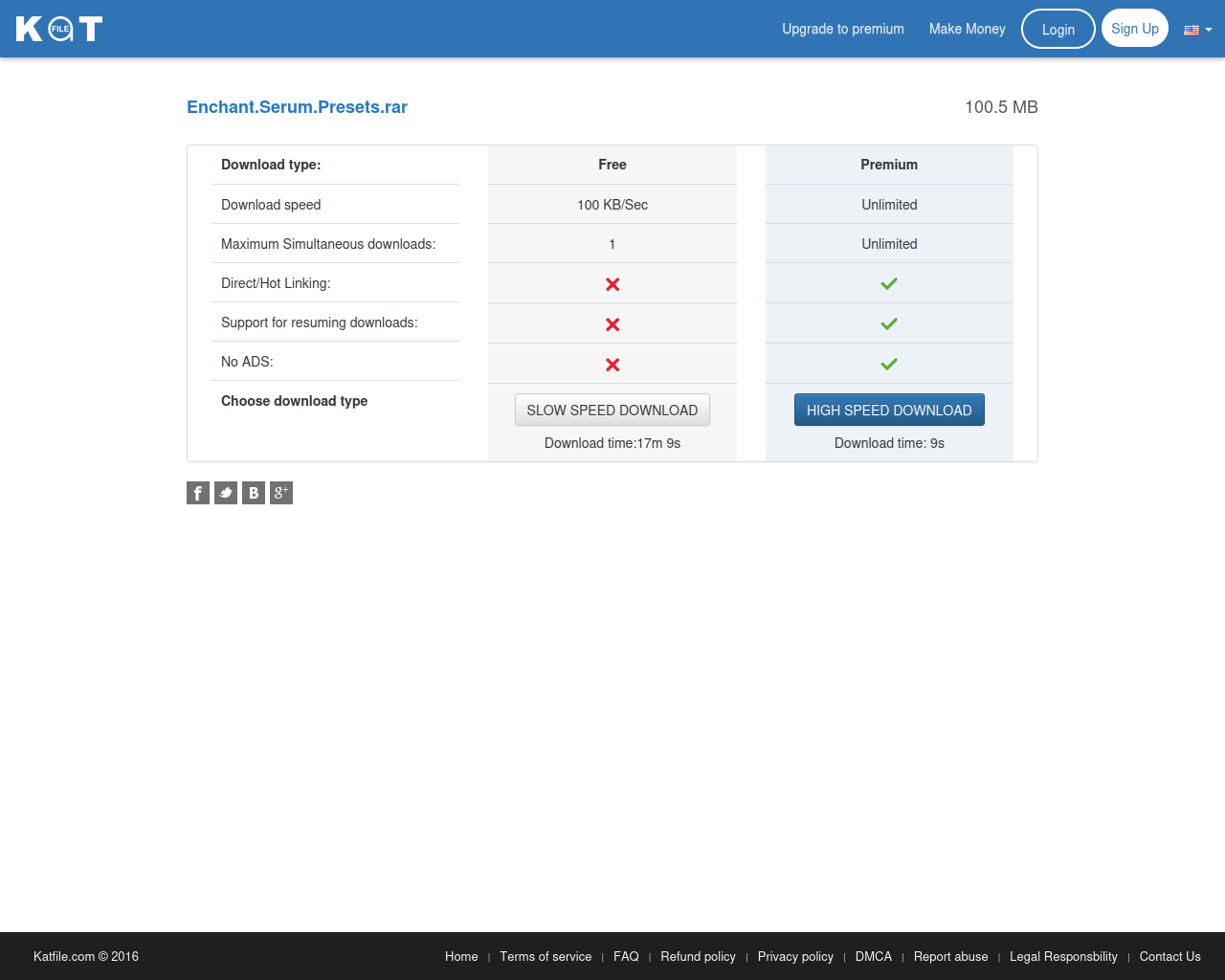This screenshot has height=980, width=1225.
Task: Start the Slow Speed Download
Action: (612, 411)
